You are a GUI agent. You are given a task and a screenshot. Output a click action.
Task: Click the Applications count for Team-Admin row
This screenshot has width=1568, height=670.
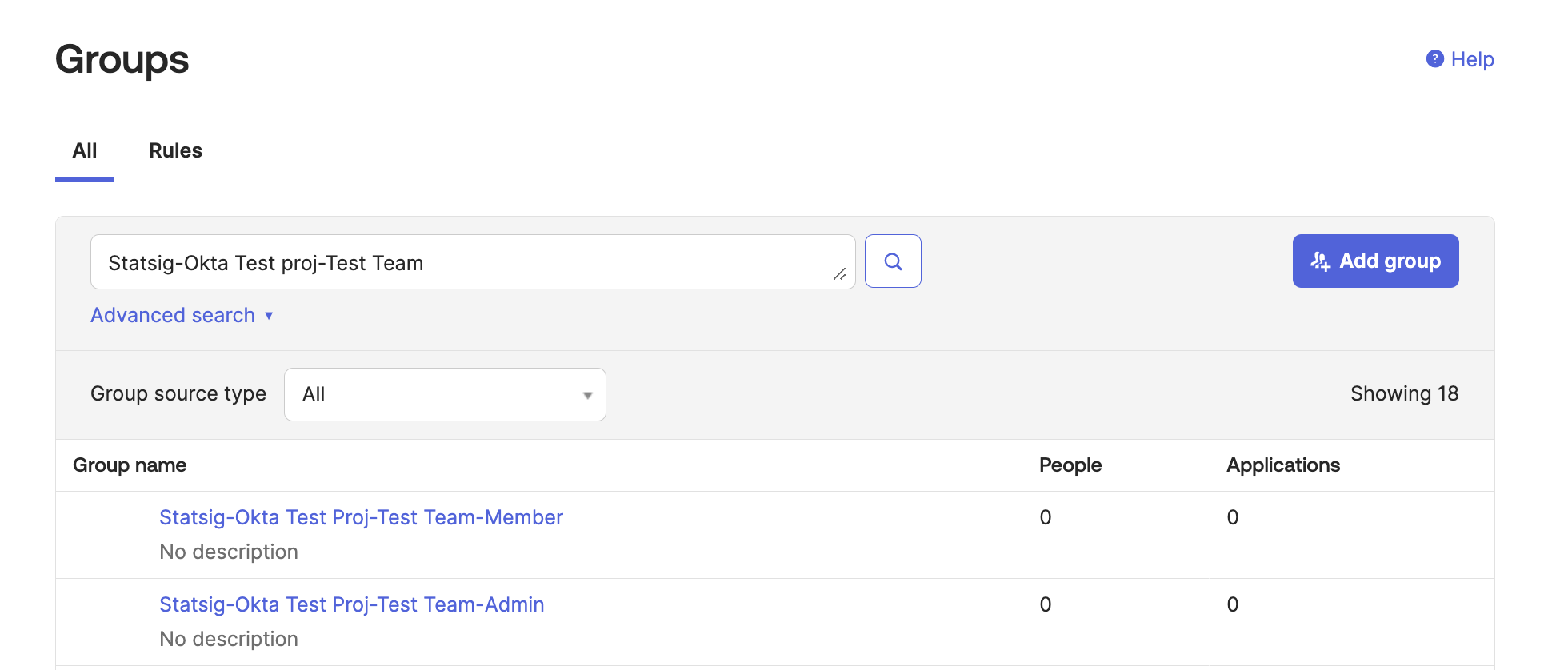click(1232, 605)
